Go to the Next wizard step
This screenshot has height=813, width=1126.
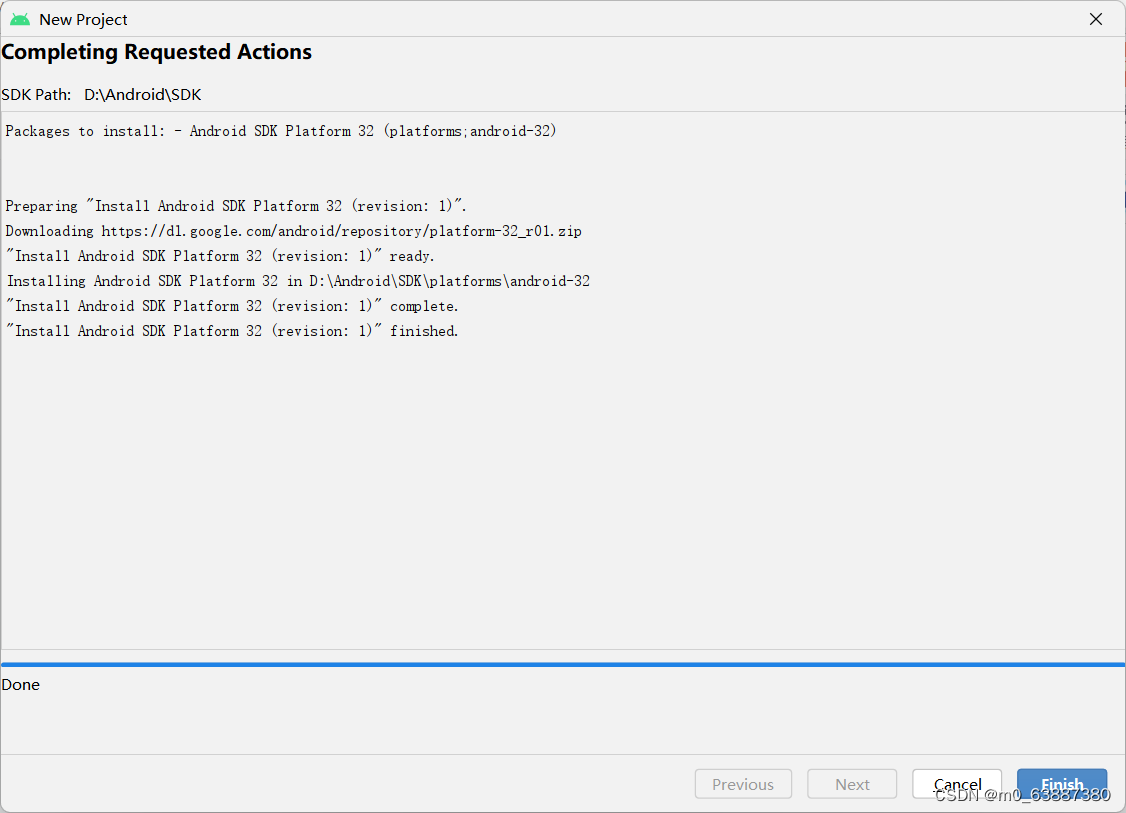click(852, 784)
